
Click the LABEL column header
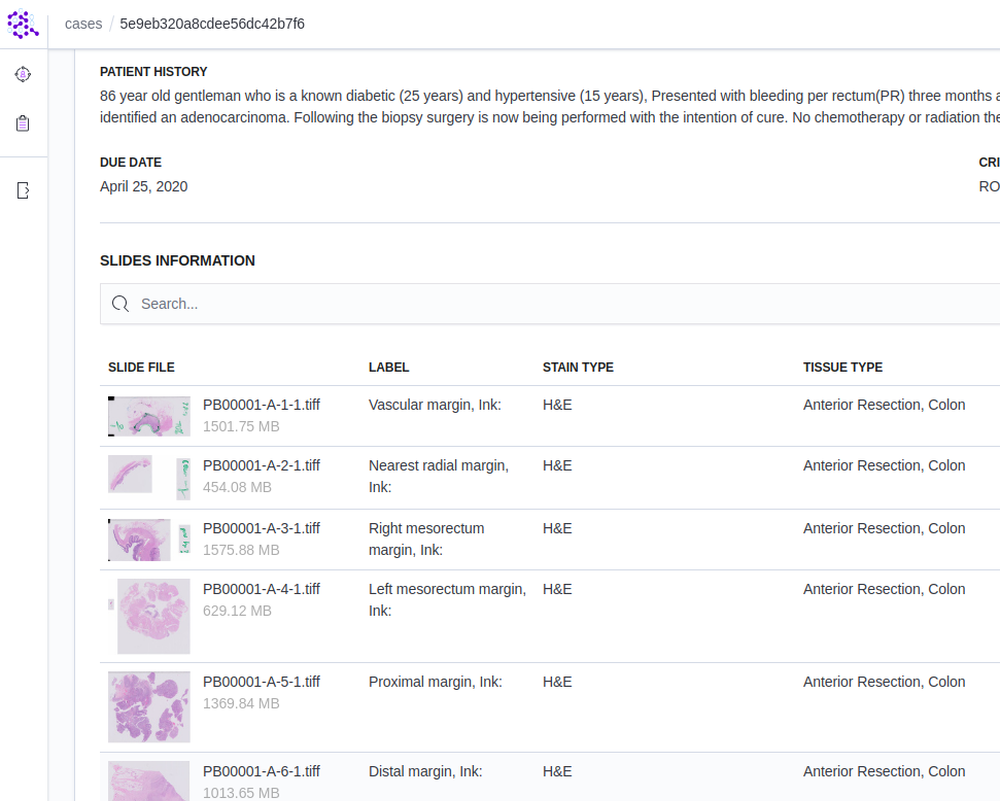pyautogui.click(x=388, y=367)
